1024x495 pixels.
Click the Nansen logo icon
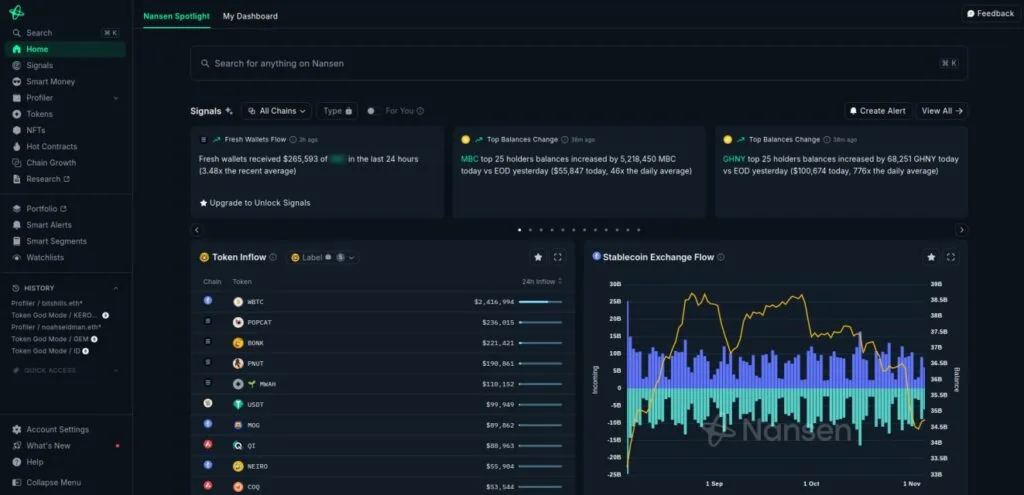click(17, 12)
